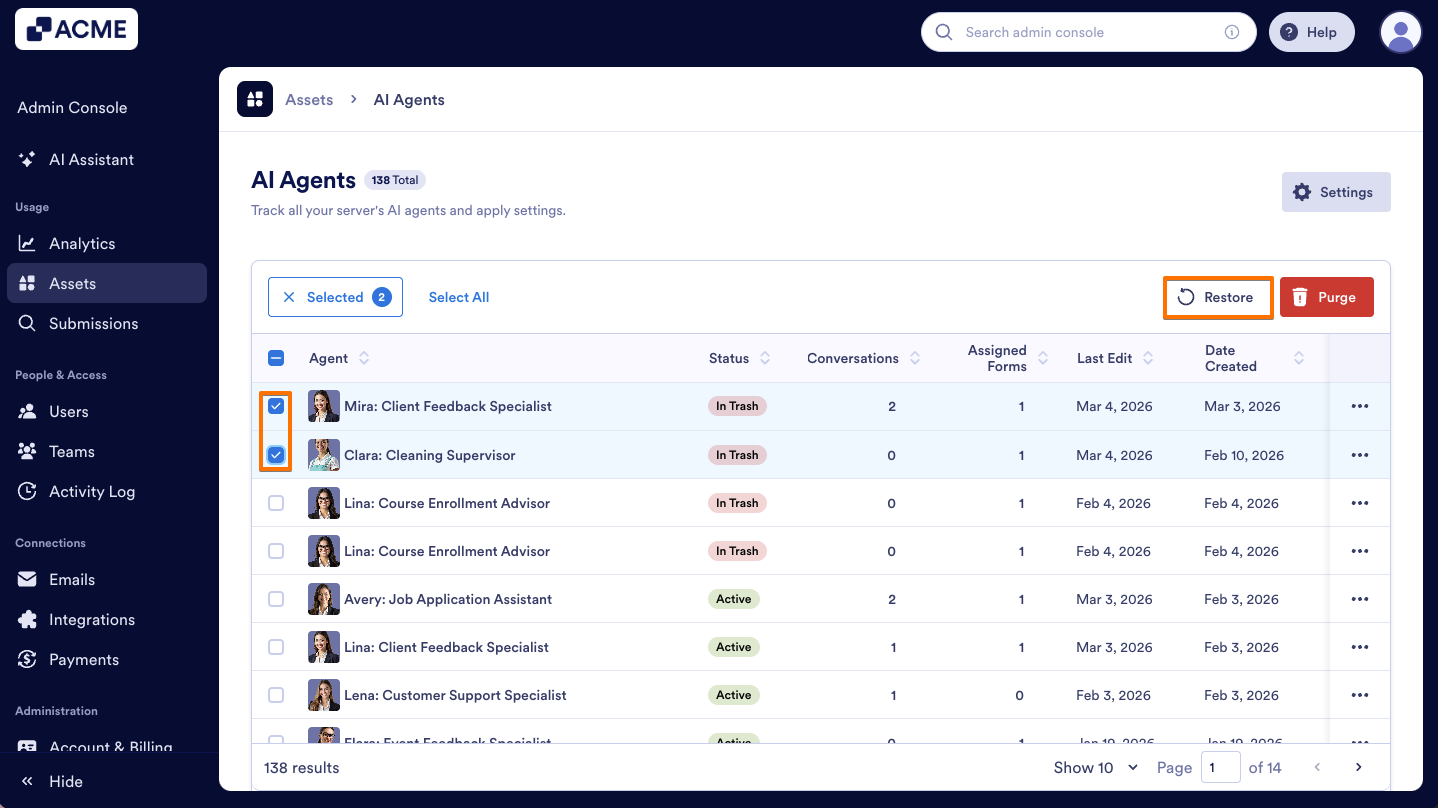The width and height of the screenshot is (1438, 808).
Task: Click the page number input field
Action: [1221, 767]
